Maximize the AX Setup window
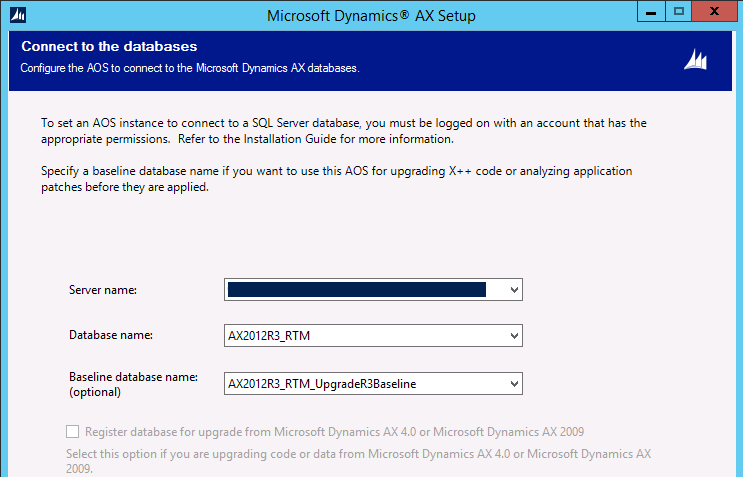 coord(678,12)
